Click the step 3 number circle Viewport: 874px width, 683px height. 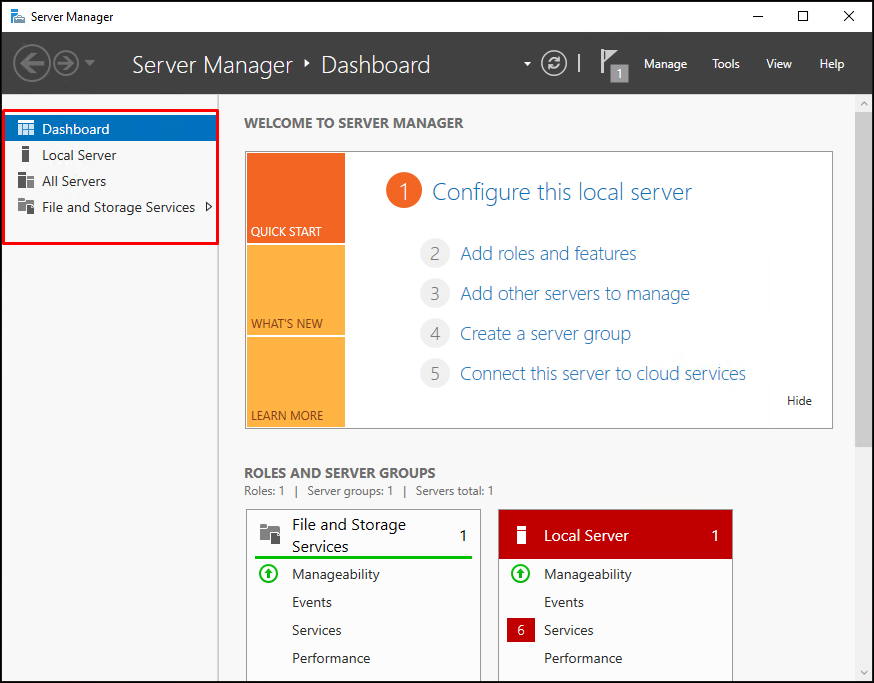435,293
